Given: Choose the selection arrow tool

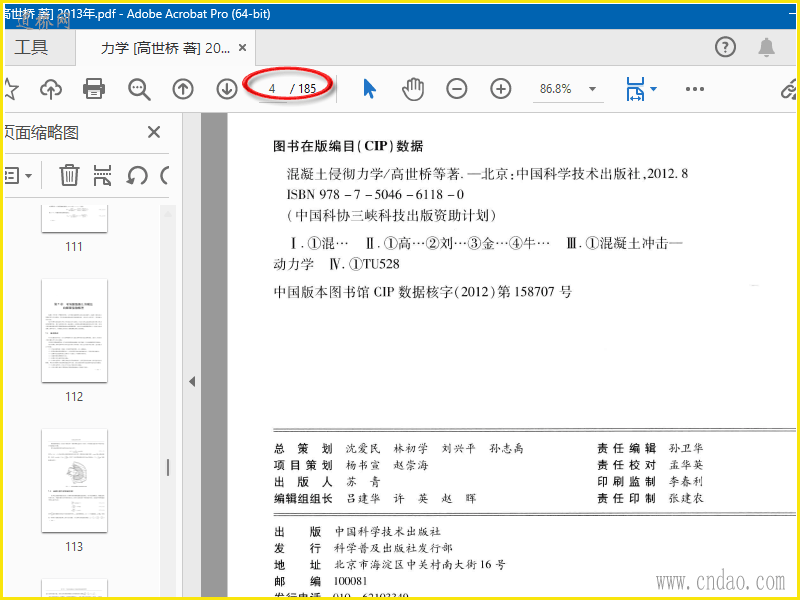Looking at the screenshot, I should point(369,89).
